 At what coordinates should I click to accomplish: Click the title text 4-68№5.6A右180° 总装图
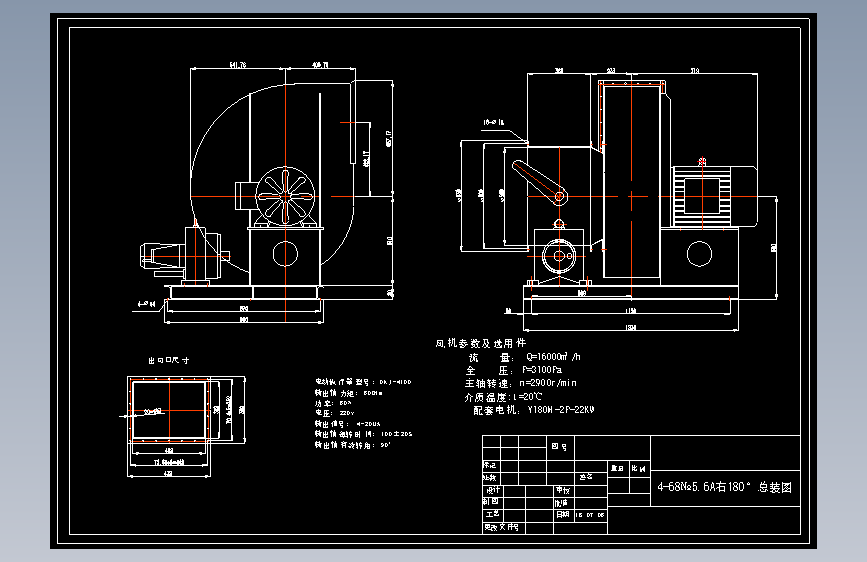coord(724,487)
